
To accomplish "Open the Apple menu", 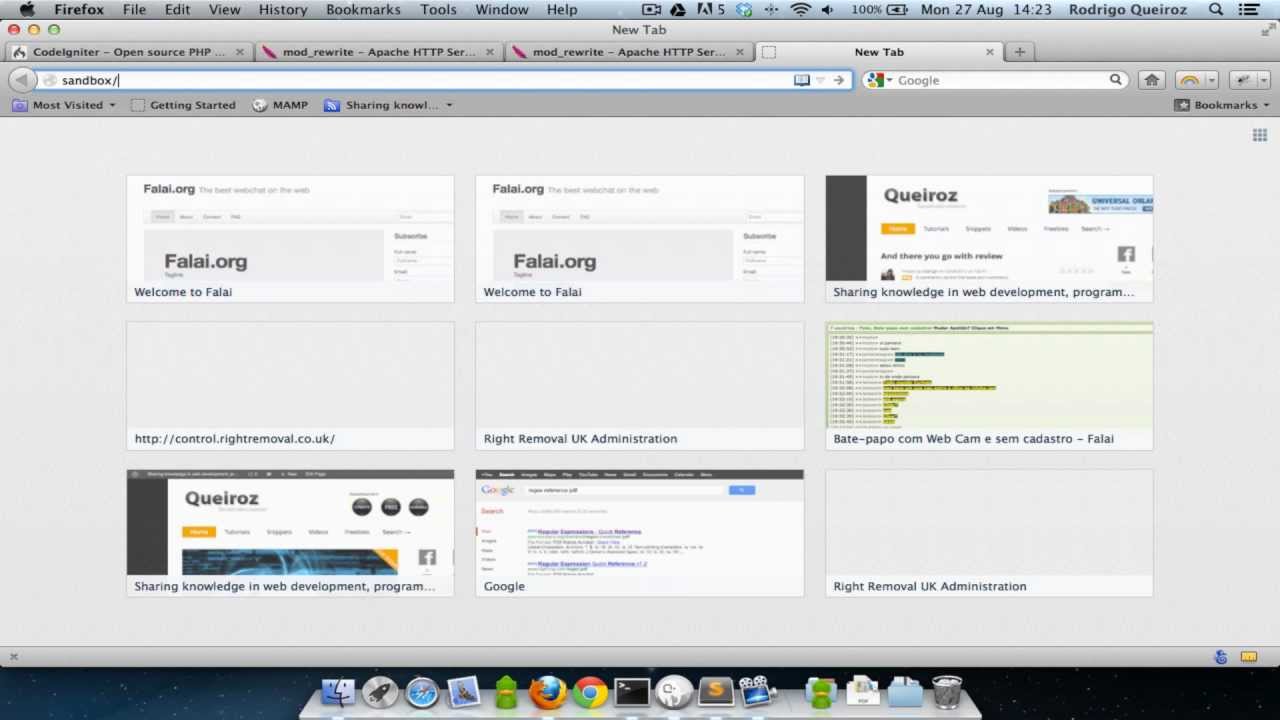I will [27, 9].
